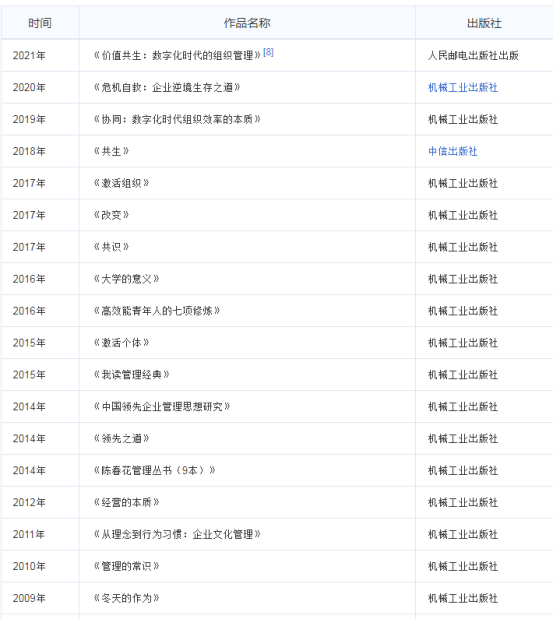Click 机械工业出版社 in the 《改变》 row
Image resolution: width=554 pixels, height=620 pixels.
(x=463, y=215)
